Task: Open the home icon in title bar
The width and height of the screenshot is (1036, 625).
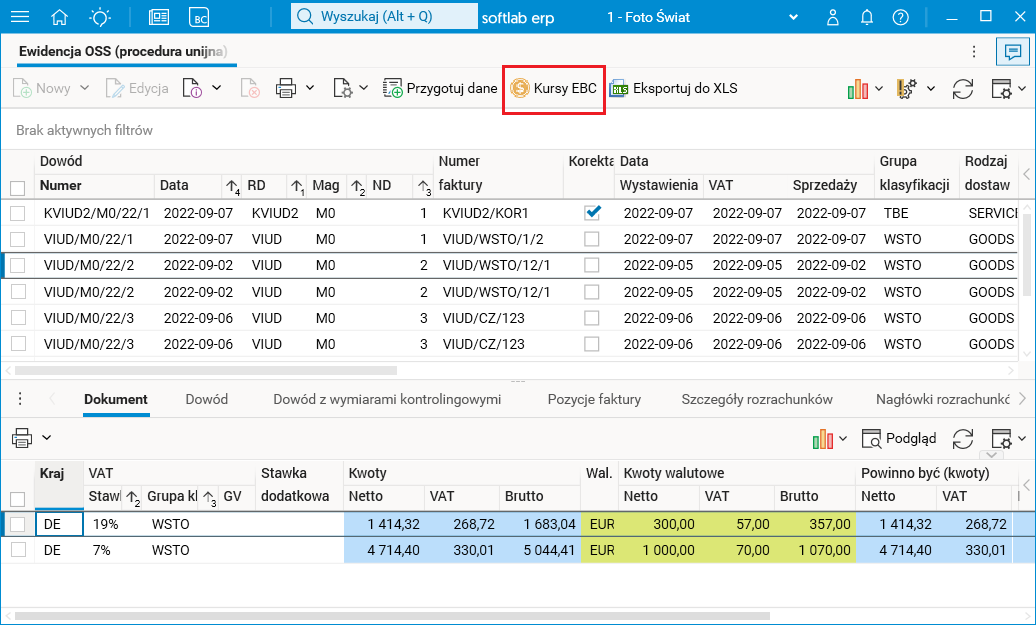Action: 60,17
